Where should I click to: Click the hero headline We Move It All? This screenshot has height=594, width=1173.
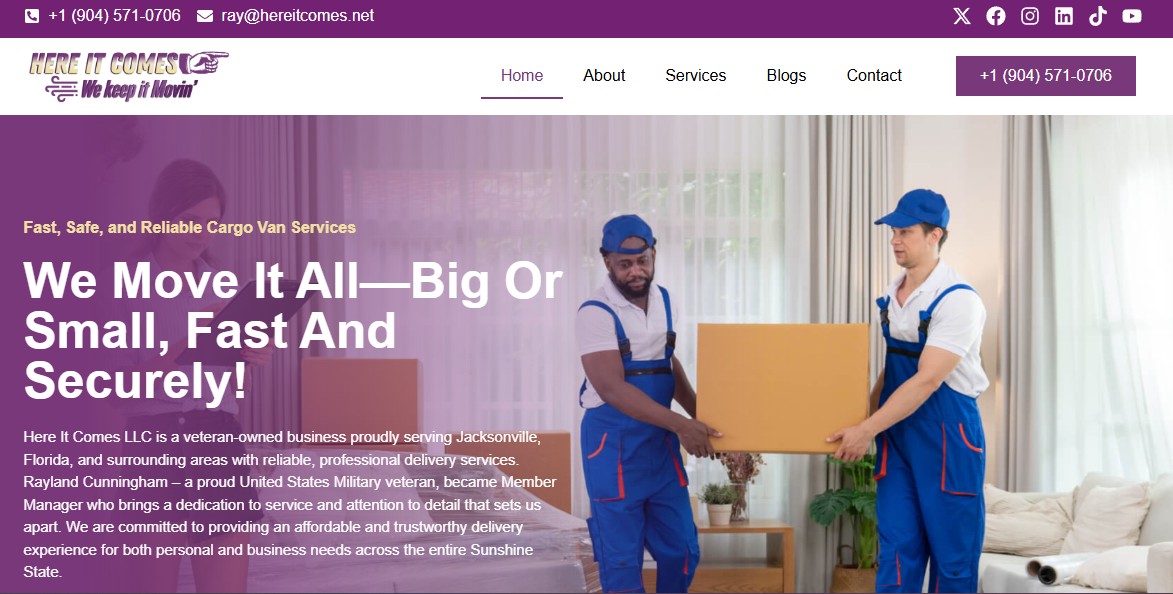coord(293,331)
